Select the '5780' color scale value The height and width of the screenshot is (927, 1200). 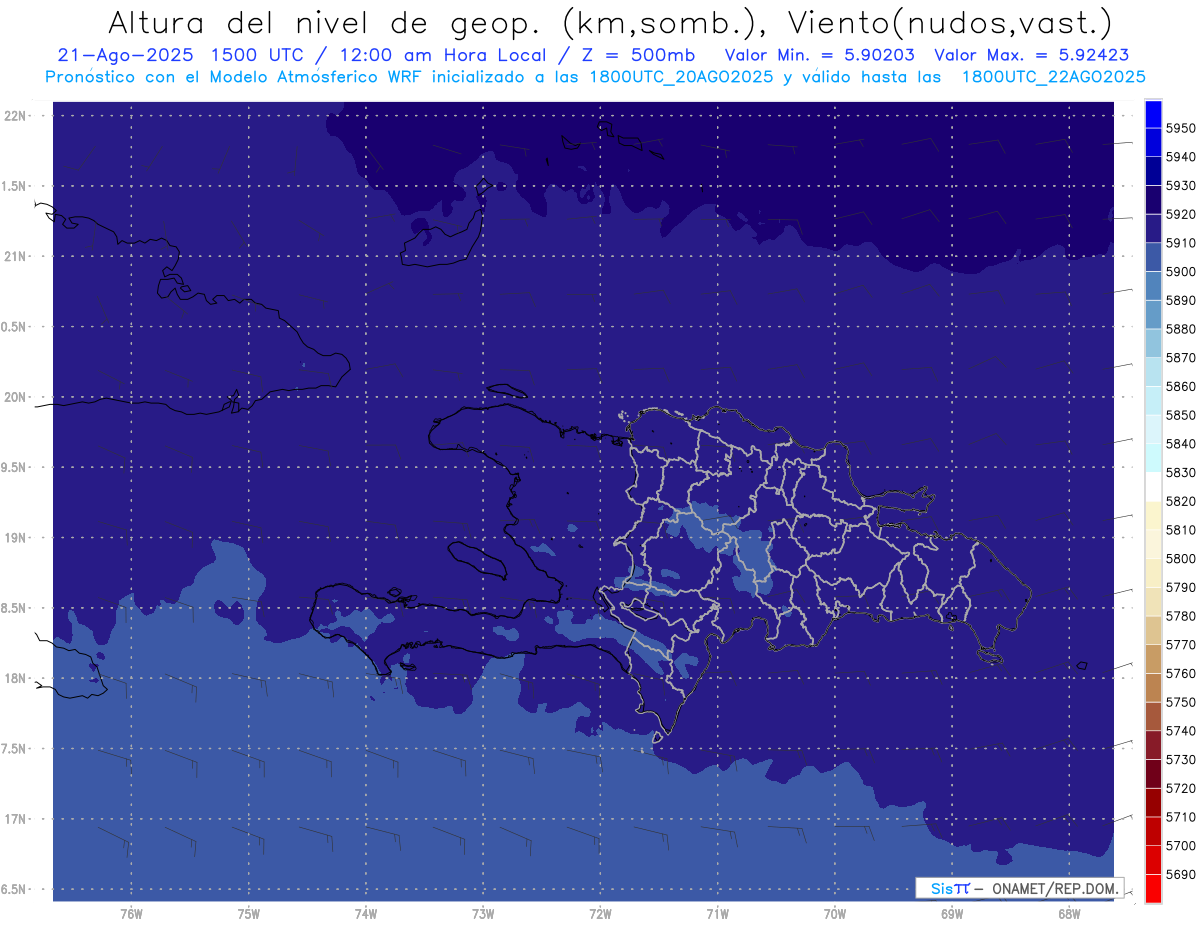coord(1180,616)
